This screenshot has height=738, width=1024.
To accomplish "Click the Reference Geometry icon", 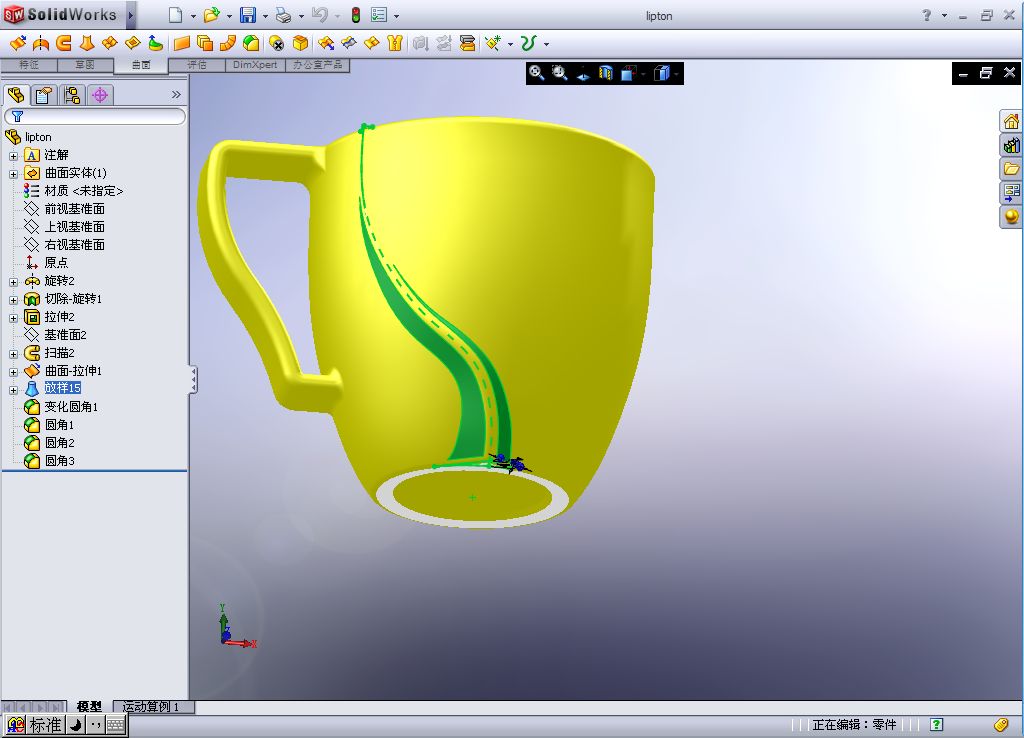I will pos(493,43).
